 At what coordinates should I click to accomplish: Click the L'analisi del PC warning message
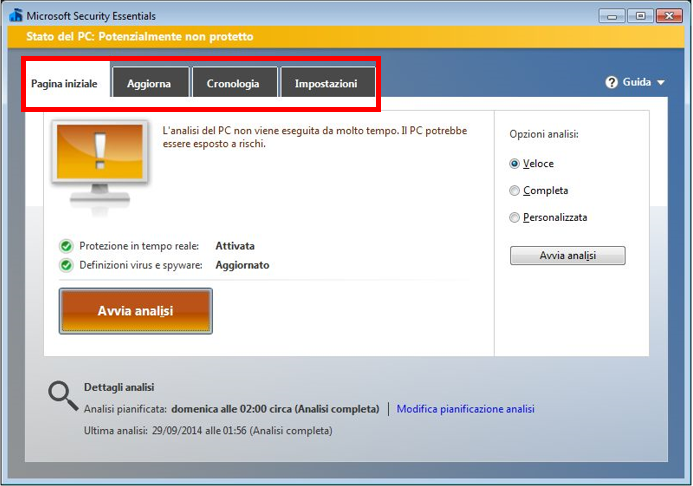click(x=315, y=137)
